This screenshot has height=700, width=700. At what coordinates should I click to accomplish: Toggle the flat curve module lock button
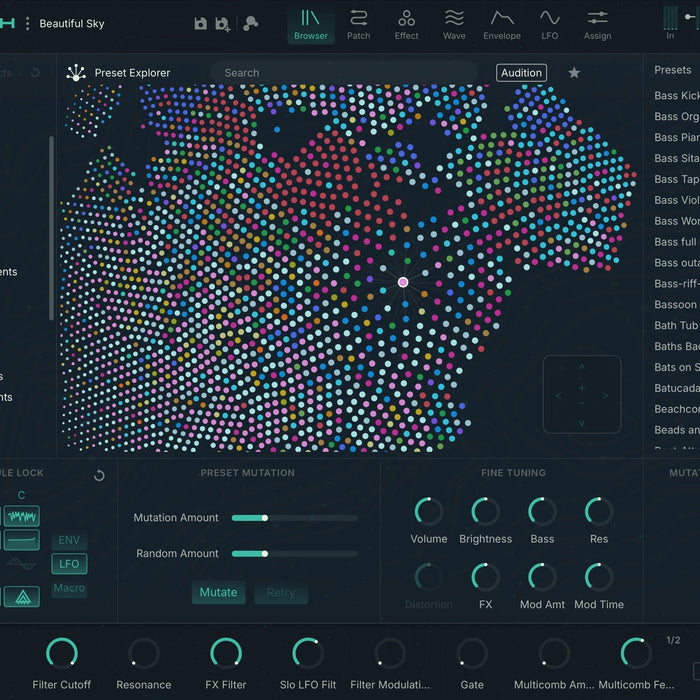22,540
